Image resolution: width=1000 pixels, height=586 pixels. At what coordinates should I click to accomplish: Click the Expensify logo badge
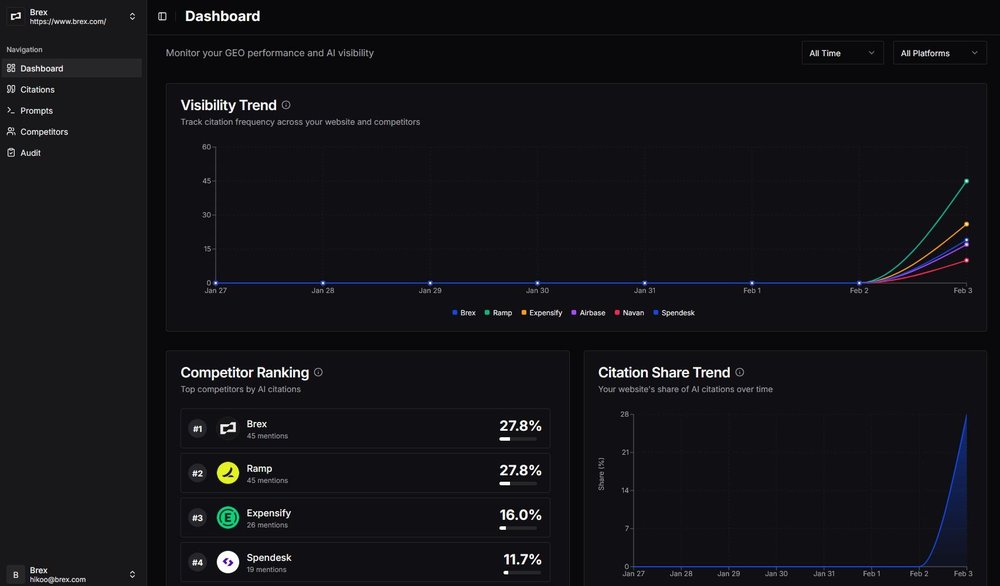(x=227, y=518)
